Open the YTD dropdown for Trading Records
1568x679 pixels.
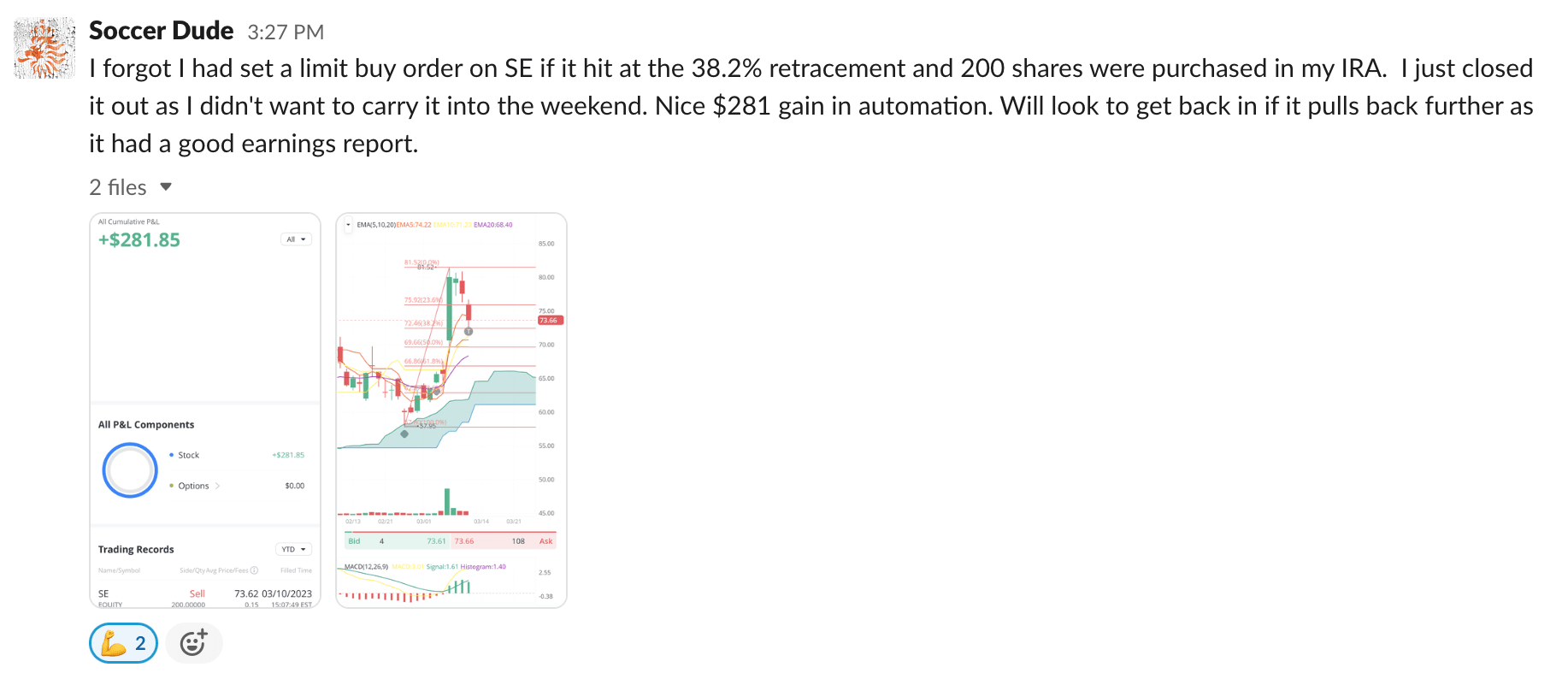click(293, 549)
